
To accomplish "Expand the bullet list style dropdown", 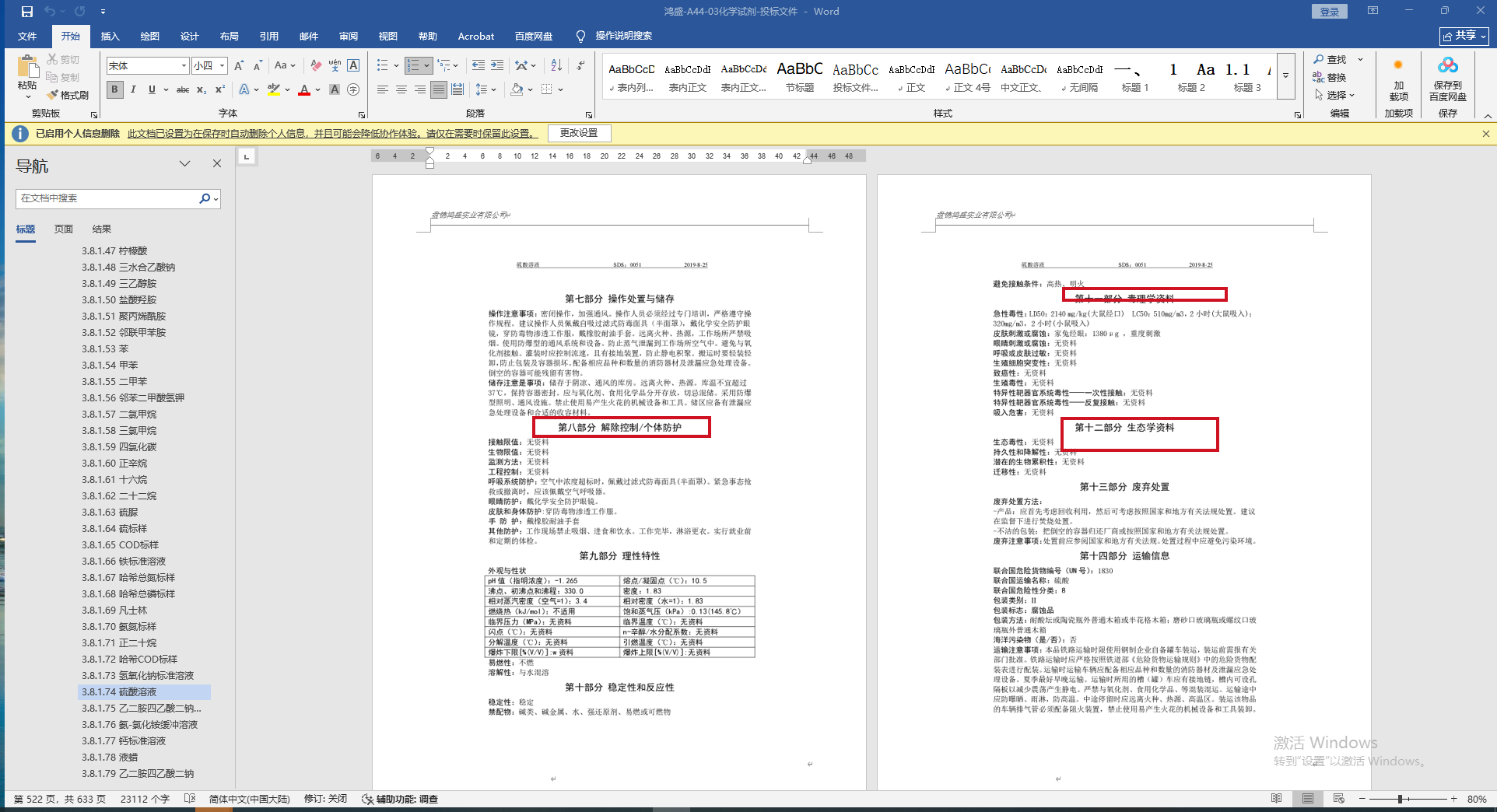I will click(x=396, y=66).
